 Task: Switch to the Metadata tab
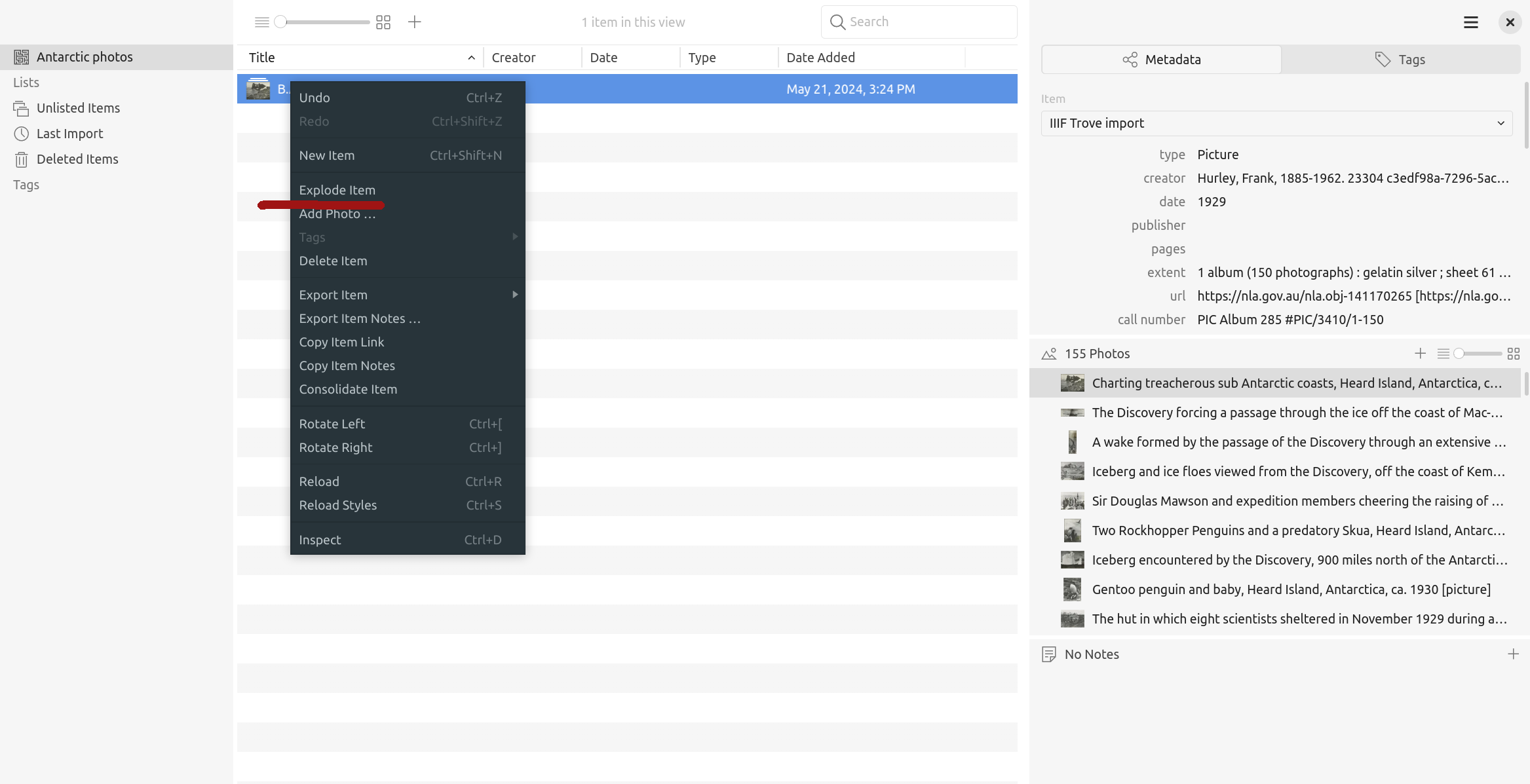(1161, 60)
